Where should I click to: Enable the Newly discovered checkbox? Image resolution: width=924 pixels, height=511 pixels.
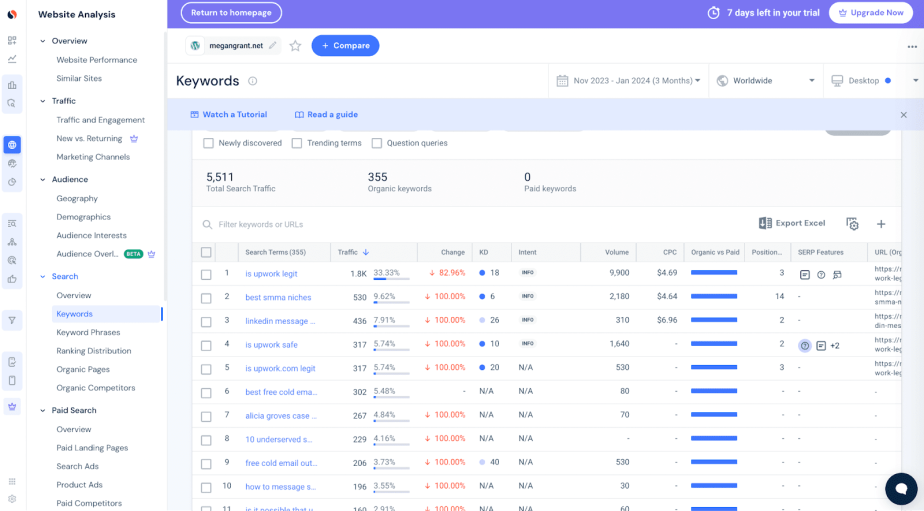(208, 143)
